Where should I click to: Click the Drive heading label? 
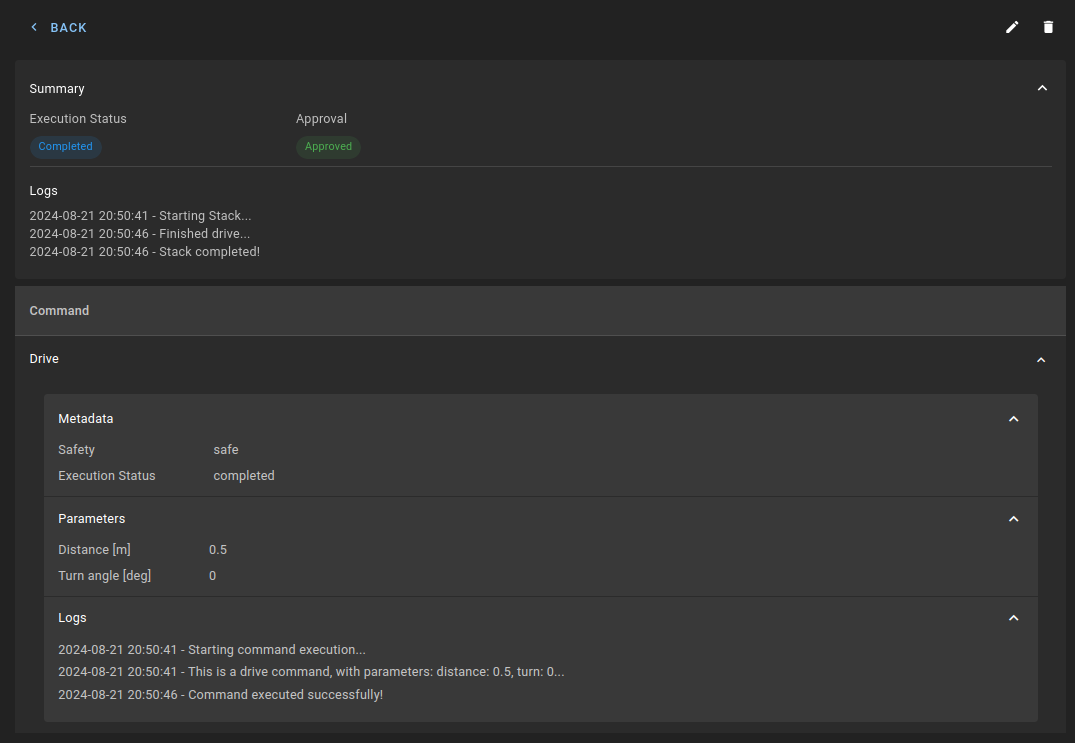[x=44, y=359]
